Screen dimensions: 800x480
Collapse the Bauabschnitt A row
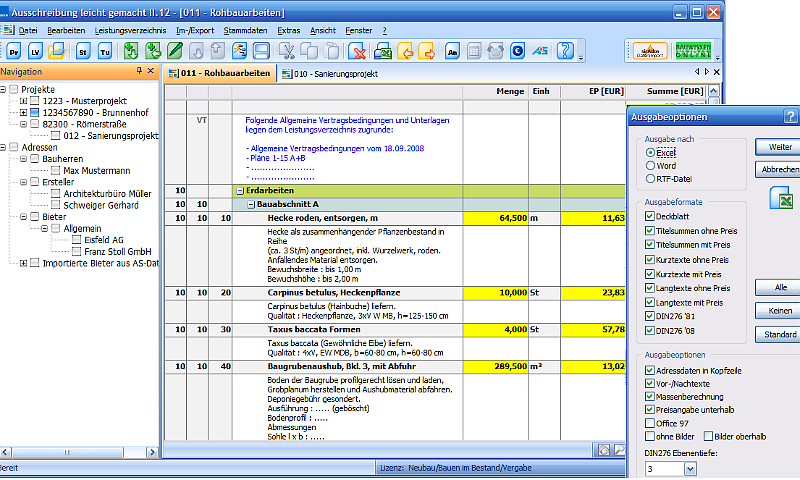click(x=251, y=205)
